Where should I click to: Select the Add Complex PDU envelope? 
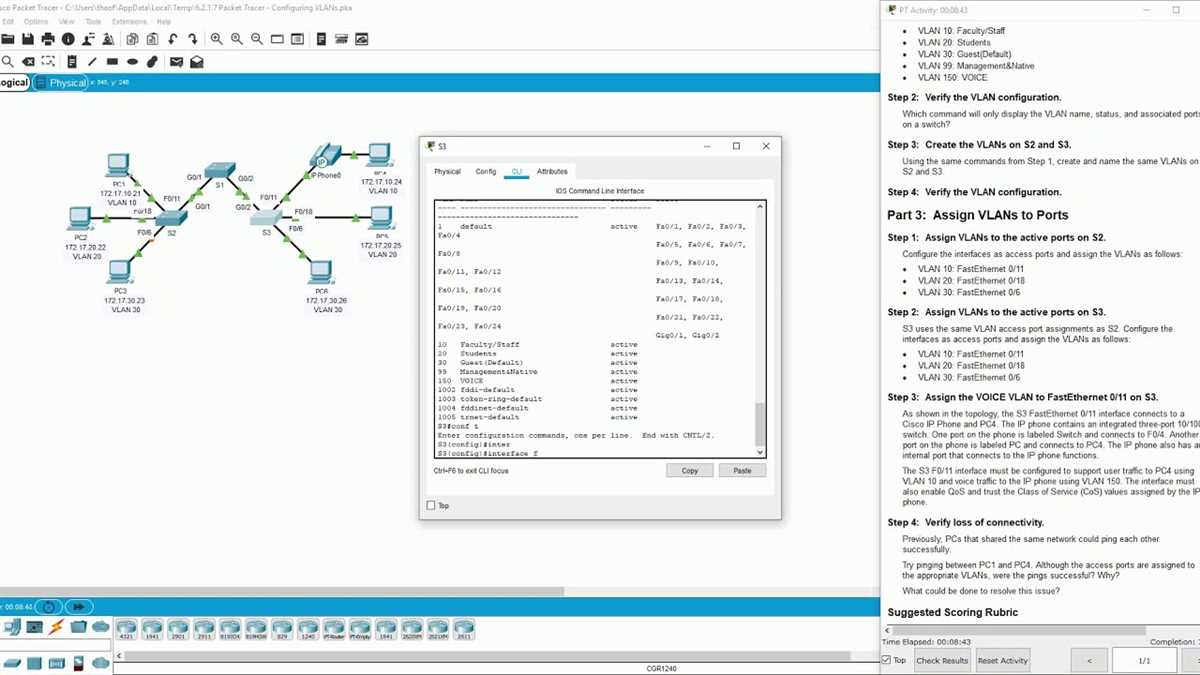click(197, 62)
